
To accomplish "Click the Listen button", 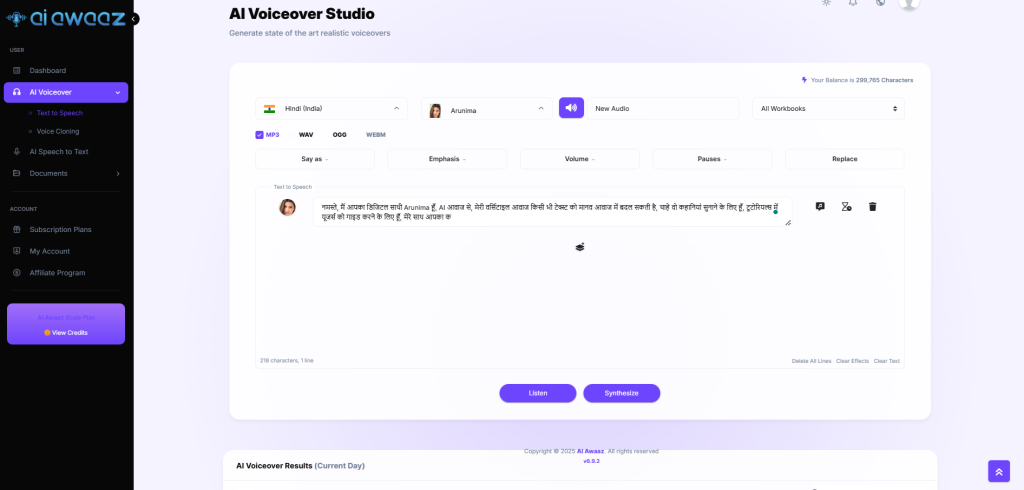I will (x=538, y=393).
